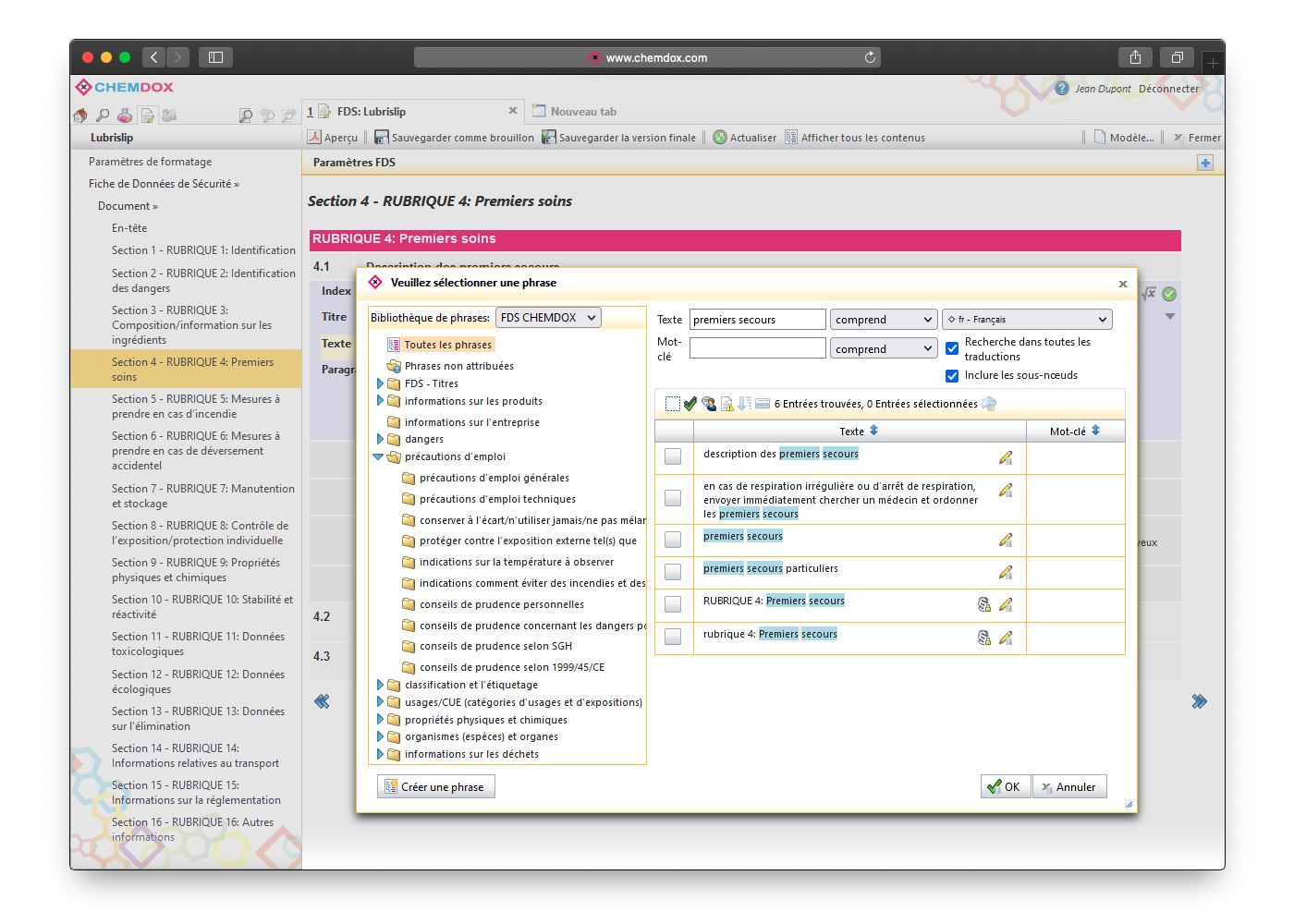Open 'Paramètres de formatage' in sidebar

(x=150, y=162)
